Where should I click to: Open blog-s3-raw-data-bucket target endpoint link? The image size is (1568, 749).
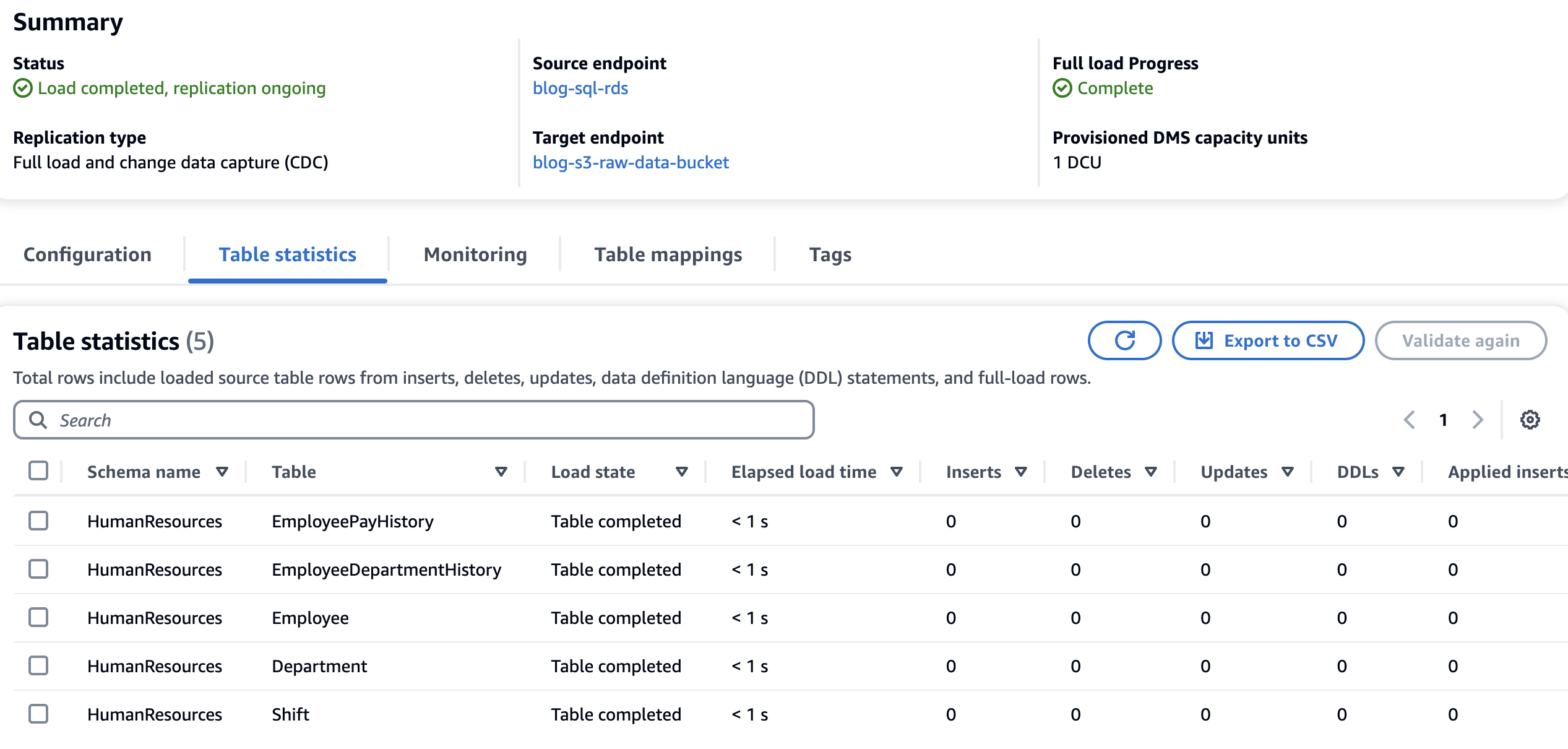631,162
